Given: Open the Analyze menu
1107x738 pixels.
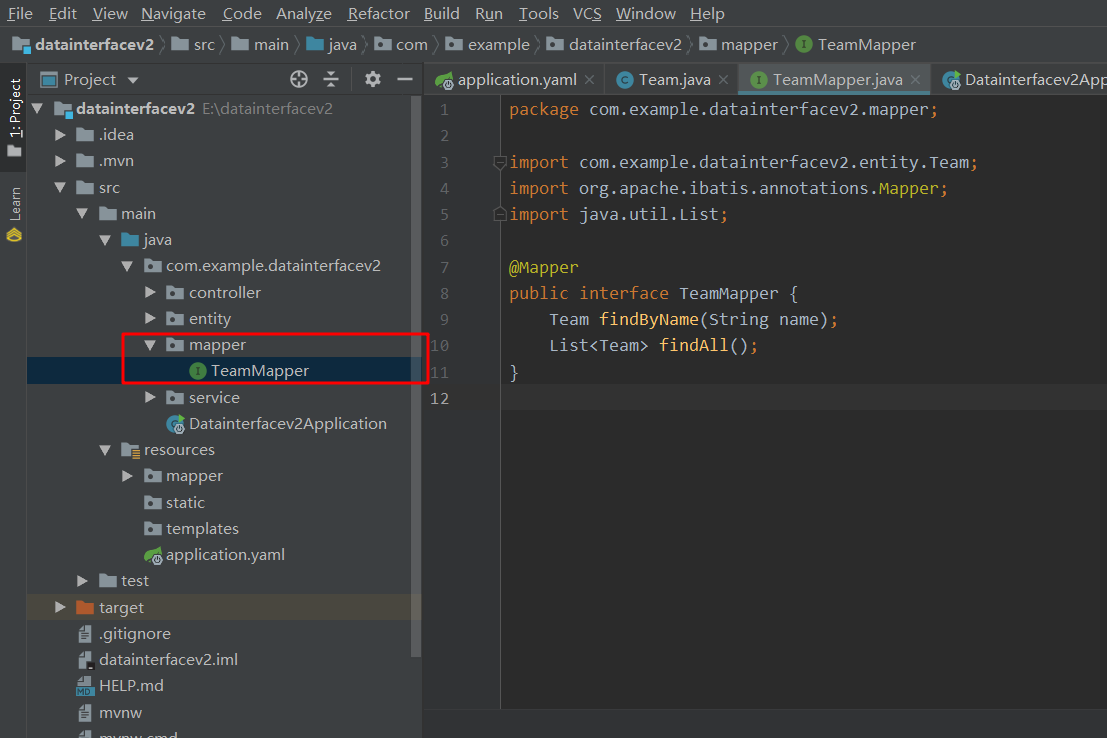Looking at the screenshot, I should click(304, 13).
